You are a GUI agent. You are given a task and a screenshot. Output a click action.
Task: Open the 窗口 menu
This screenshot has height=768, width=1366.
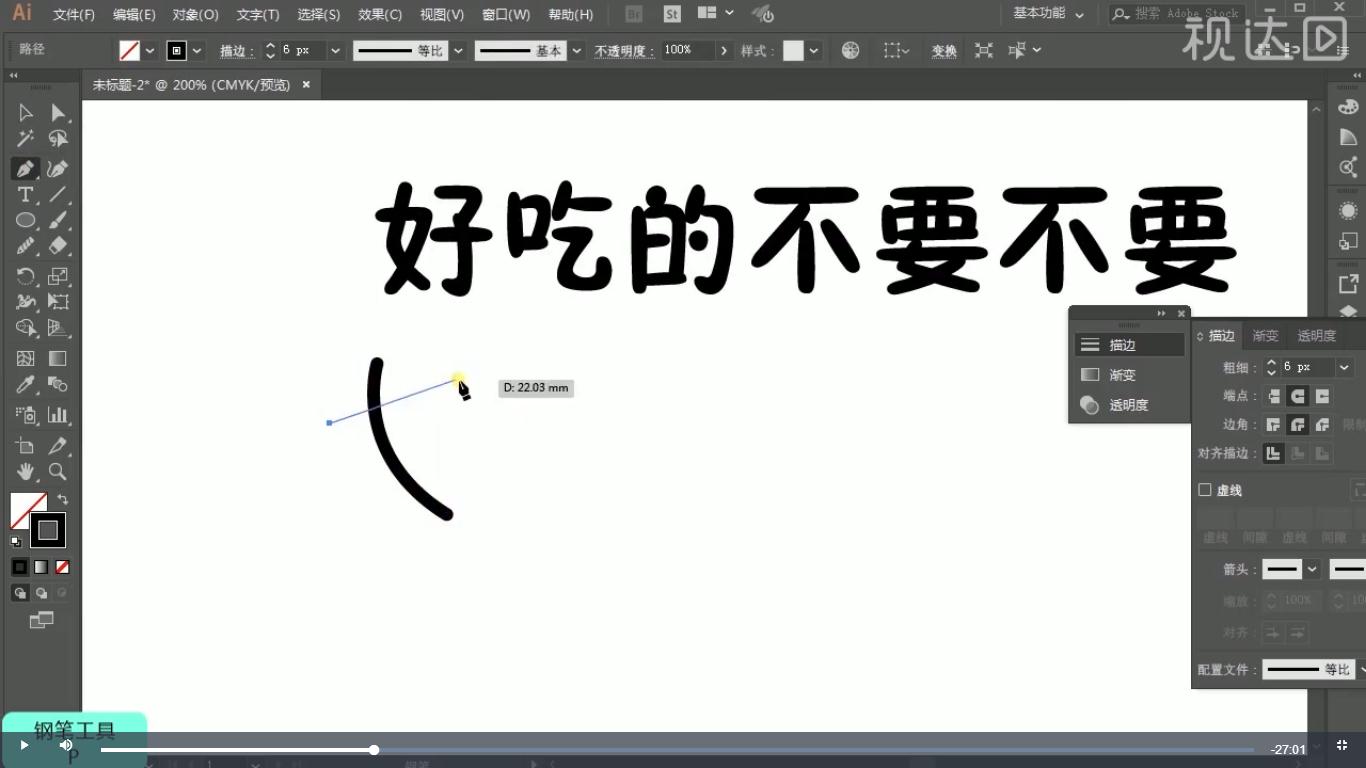point(505,14)
